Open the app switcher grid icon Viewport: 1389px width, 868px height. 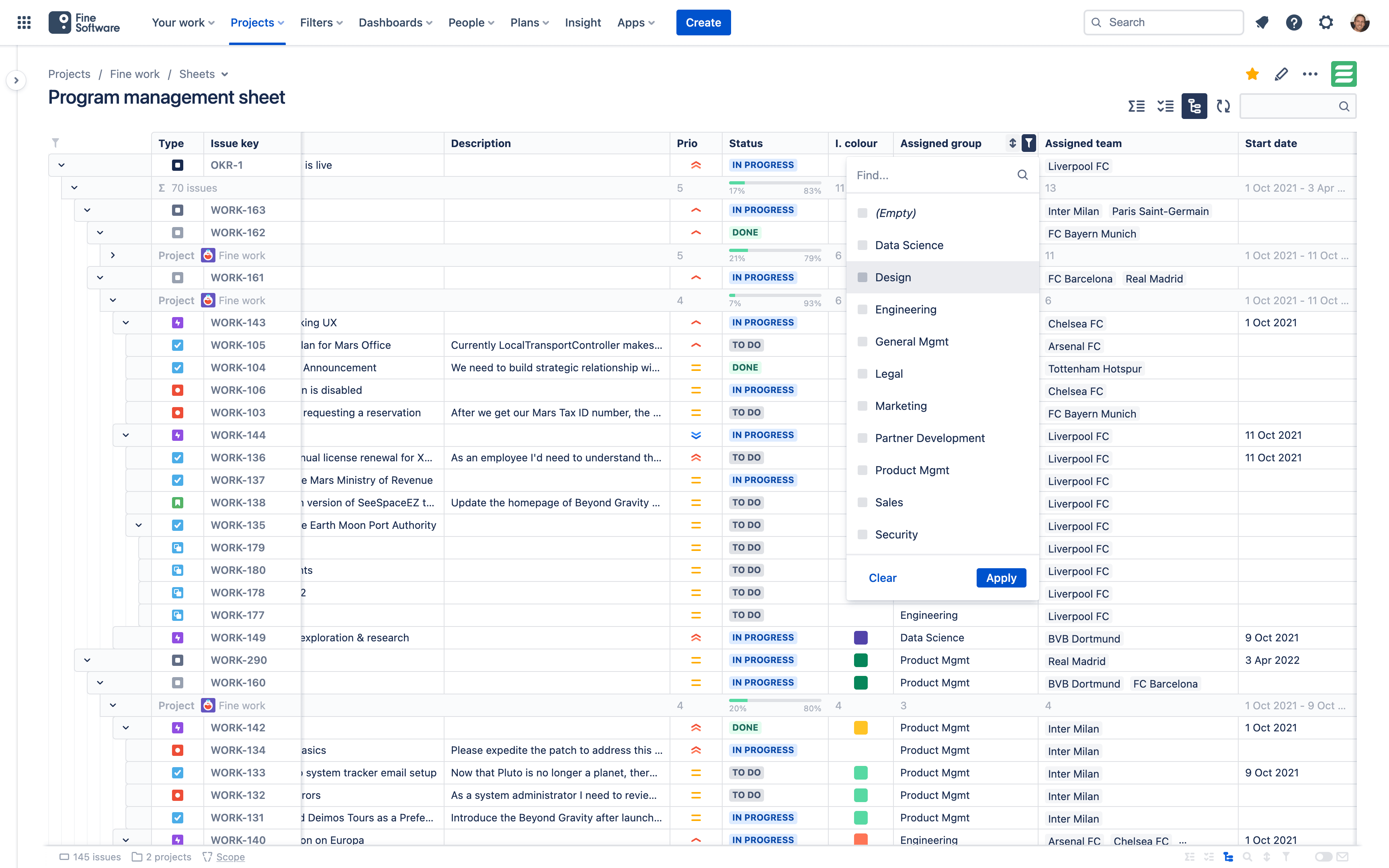coord(24,23)
